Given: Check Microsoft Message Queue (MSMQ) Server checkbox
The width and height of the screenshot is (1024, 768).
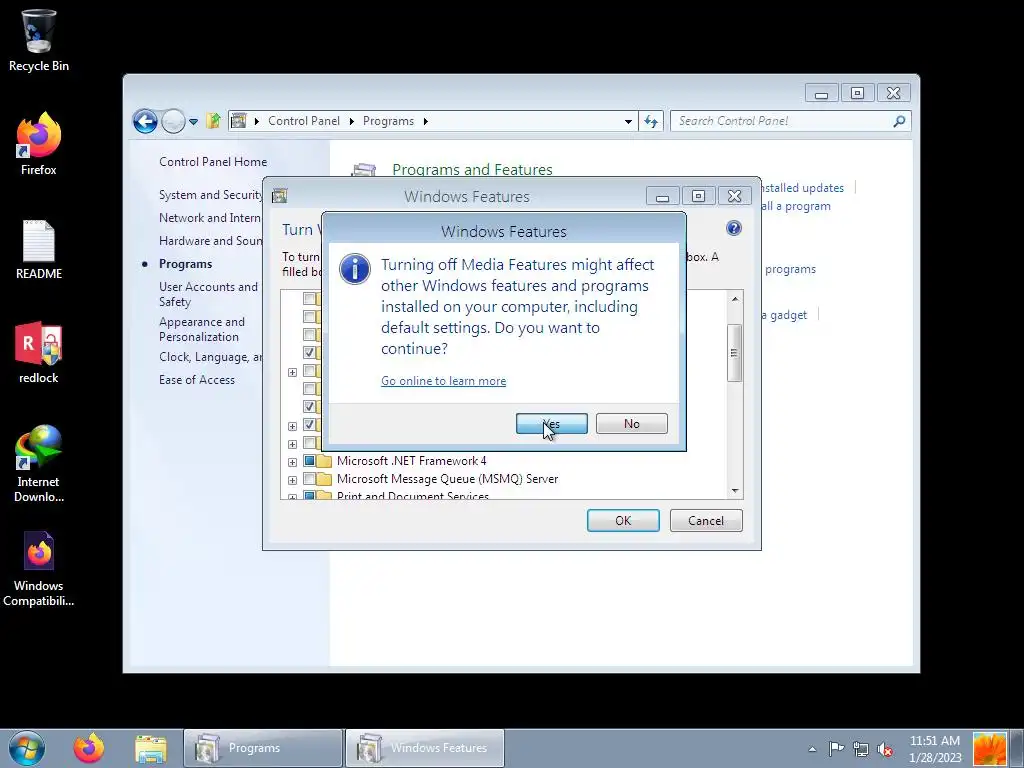Looking at the screenshot, I should tap(310, 479).
